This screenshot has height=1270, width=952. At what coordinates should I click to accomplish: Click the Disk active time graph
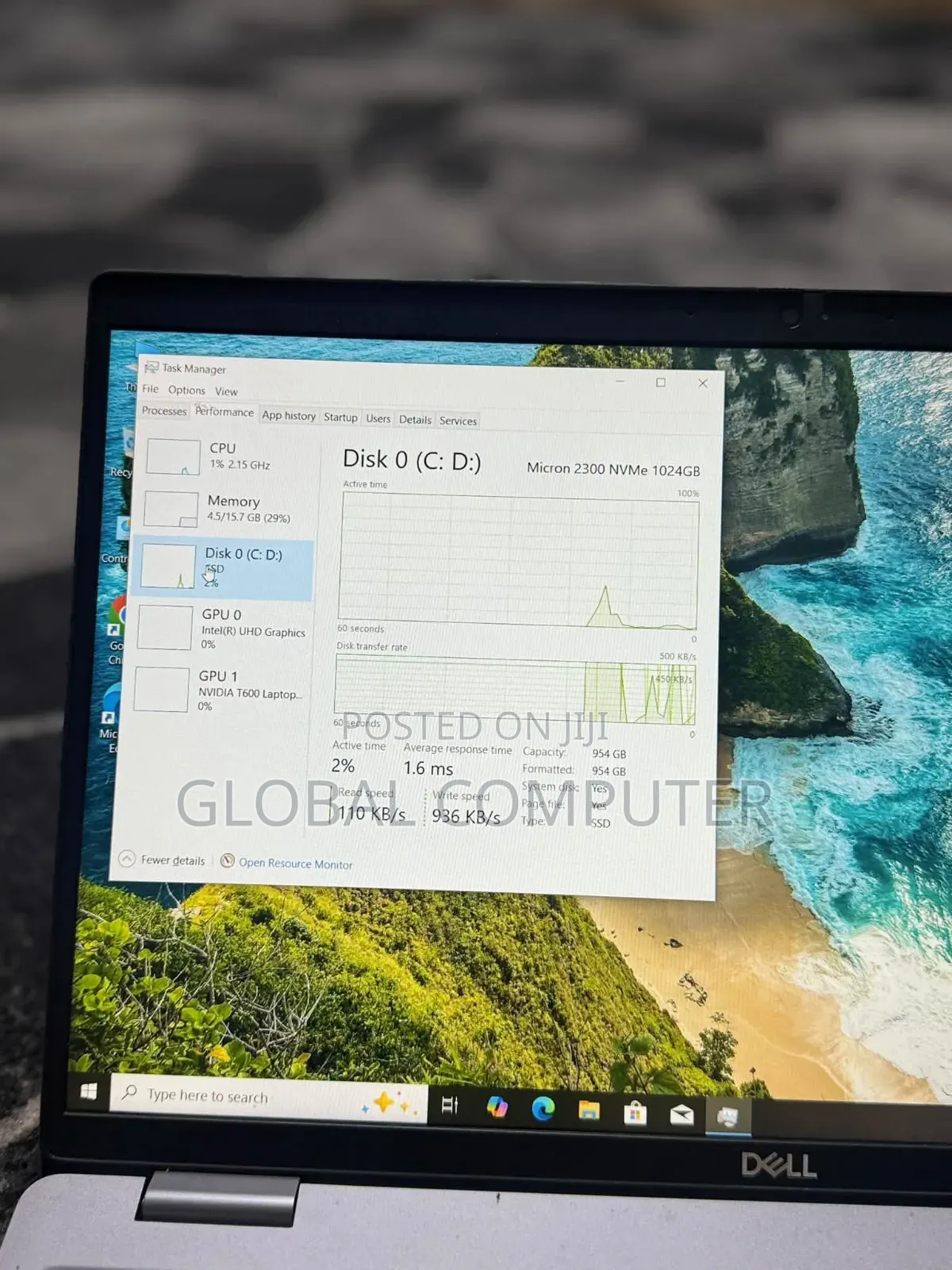click(x=519, y=562)
